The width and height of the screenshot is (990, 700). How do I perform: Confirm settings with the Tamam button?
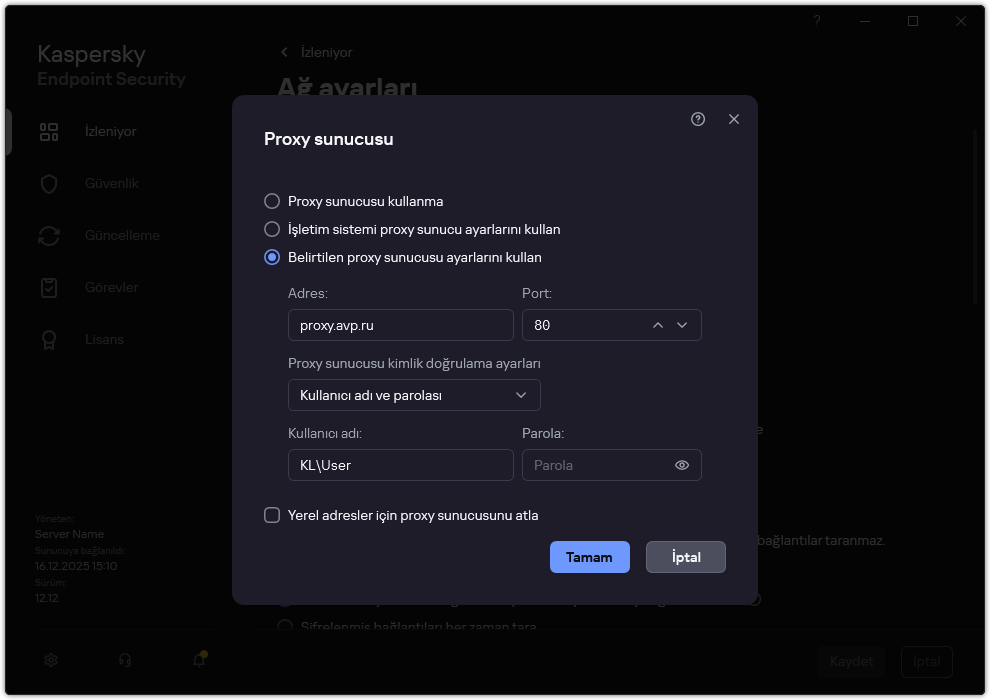pyautogui.click(x=589, y=557)
